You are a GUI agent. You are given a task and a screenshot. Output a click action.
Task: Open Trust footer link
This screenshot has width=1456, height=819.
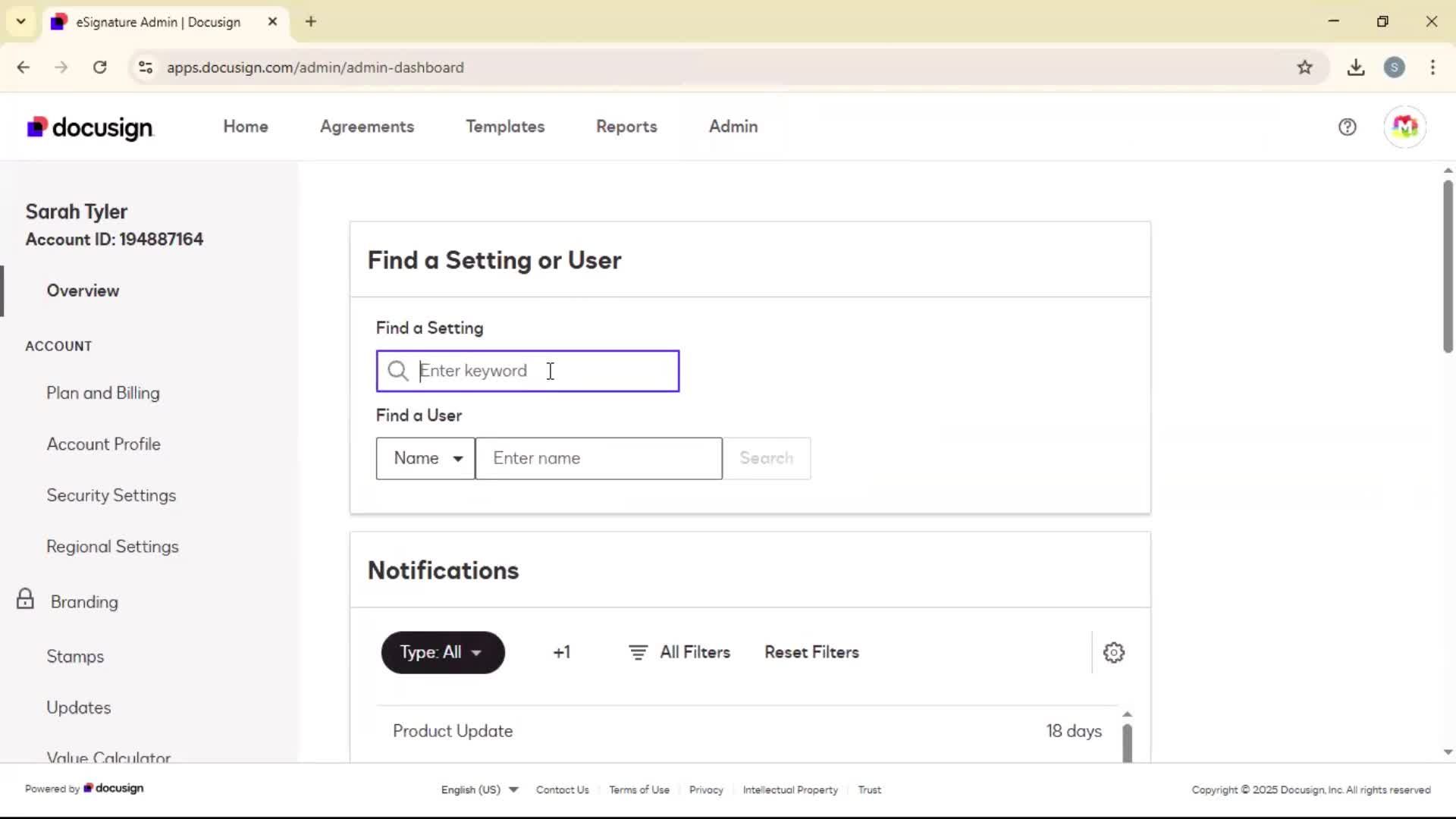click(x=869, y=789)
